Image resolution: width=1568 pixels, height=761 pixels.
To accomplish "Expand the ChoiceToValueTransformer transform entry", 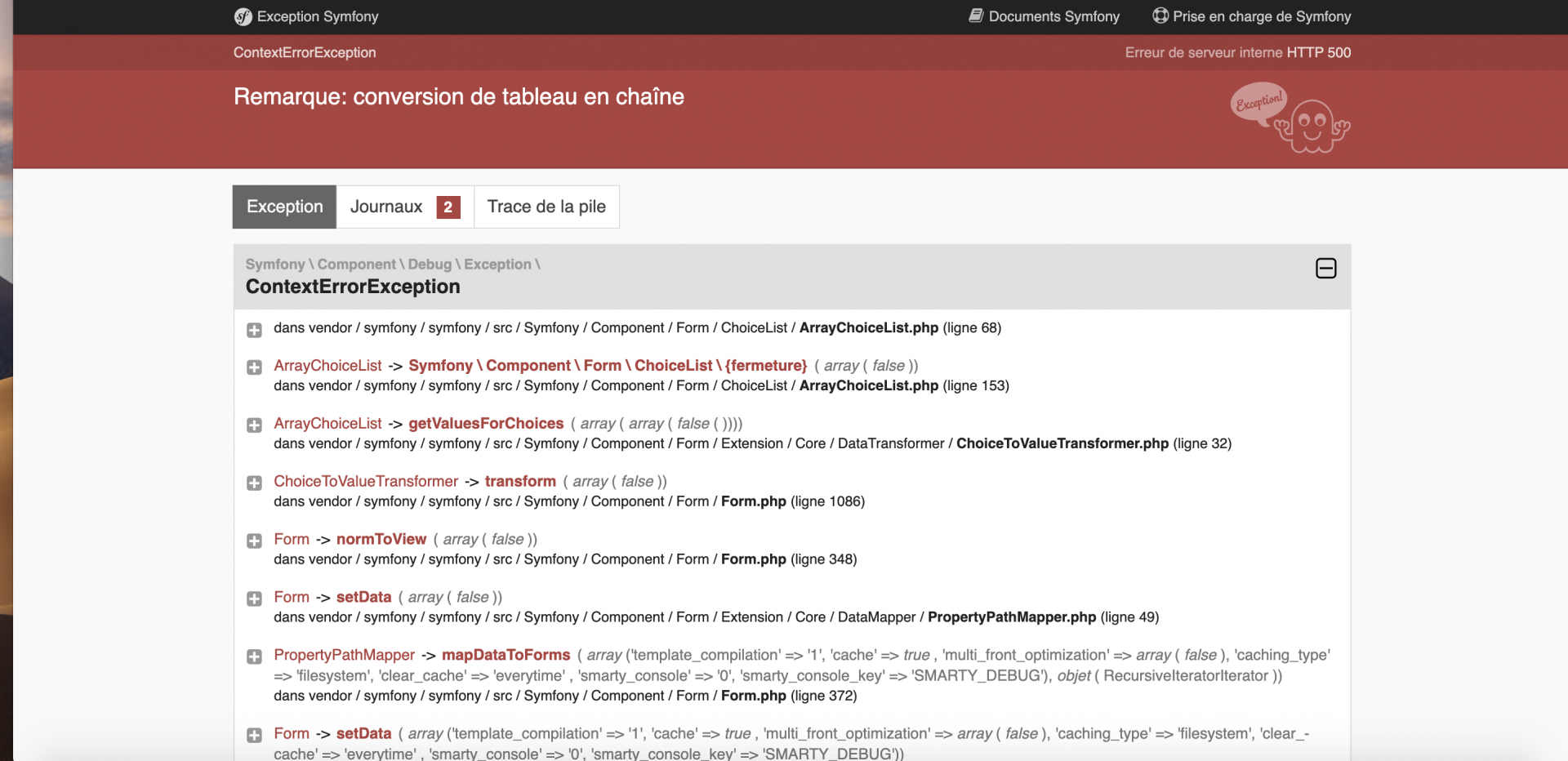I will [255, 483].
